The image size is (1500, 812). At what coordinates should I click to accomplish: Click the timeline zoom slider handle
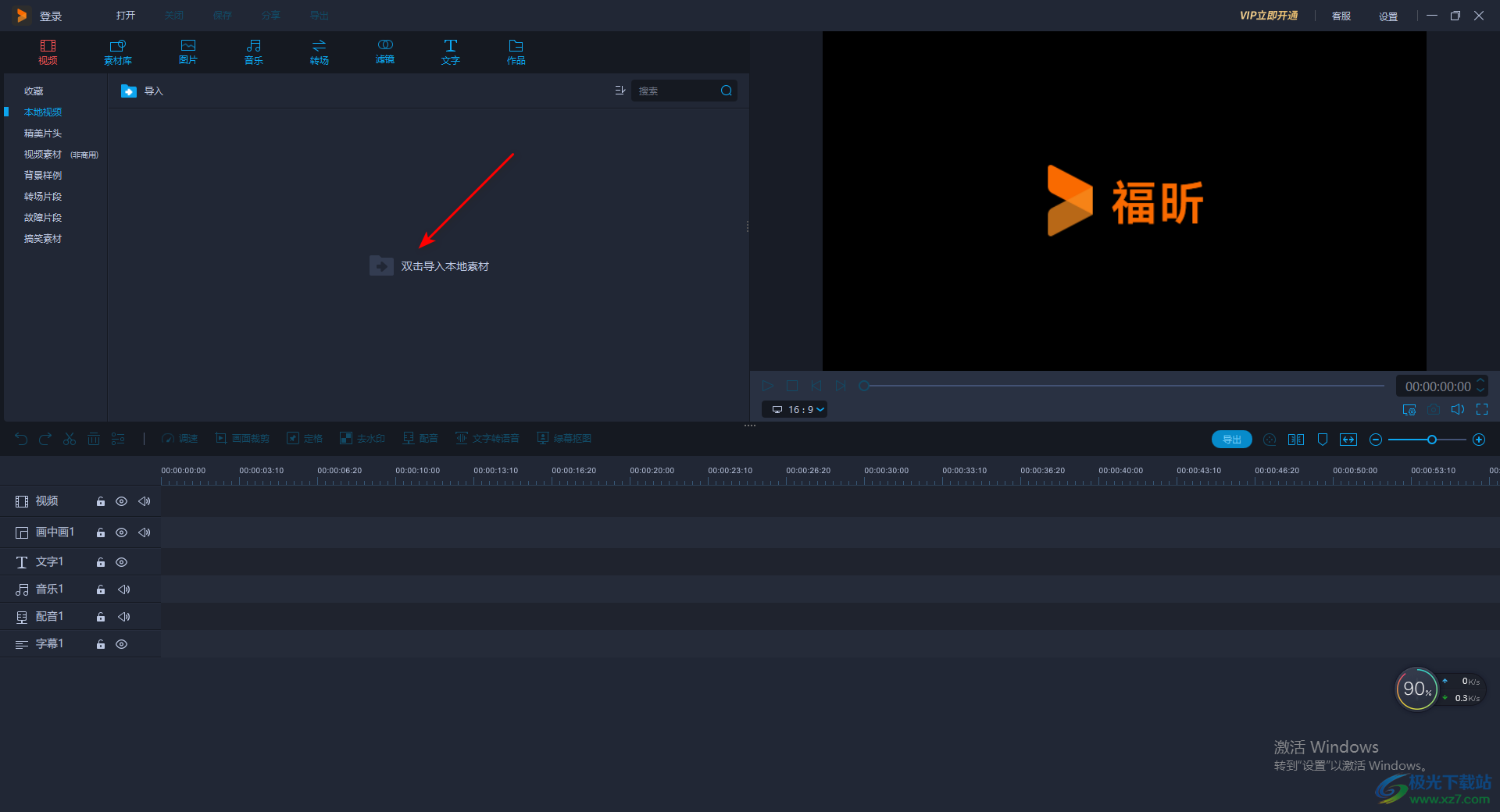1432,440
